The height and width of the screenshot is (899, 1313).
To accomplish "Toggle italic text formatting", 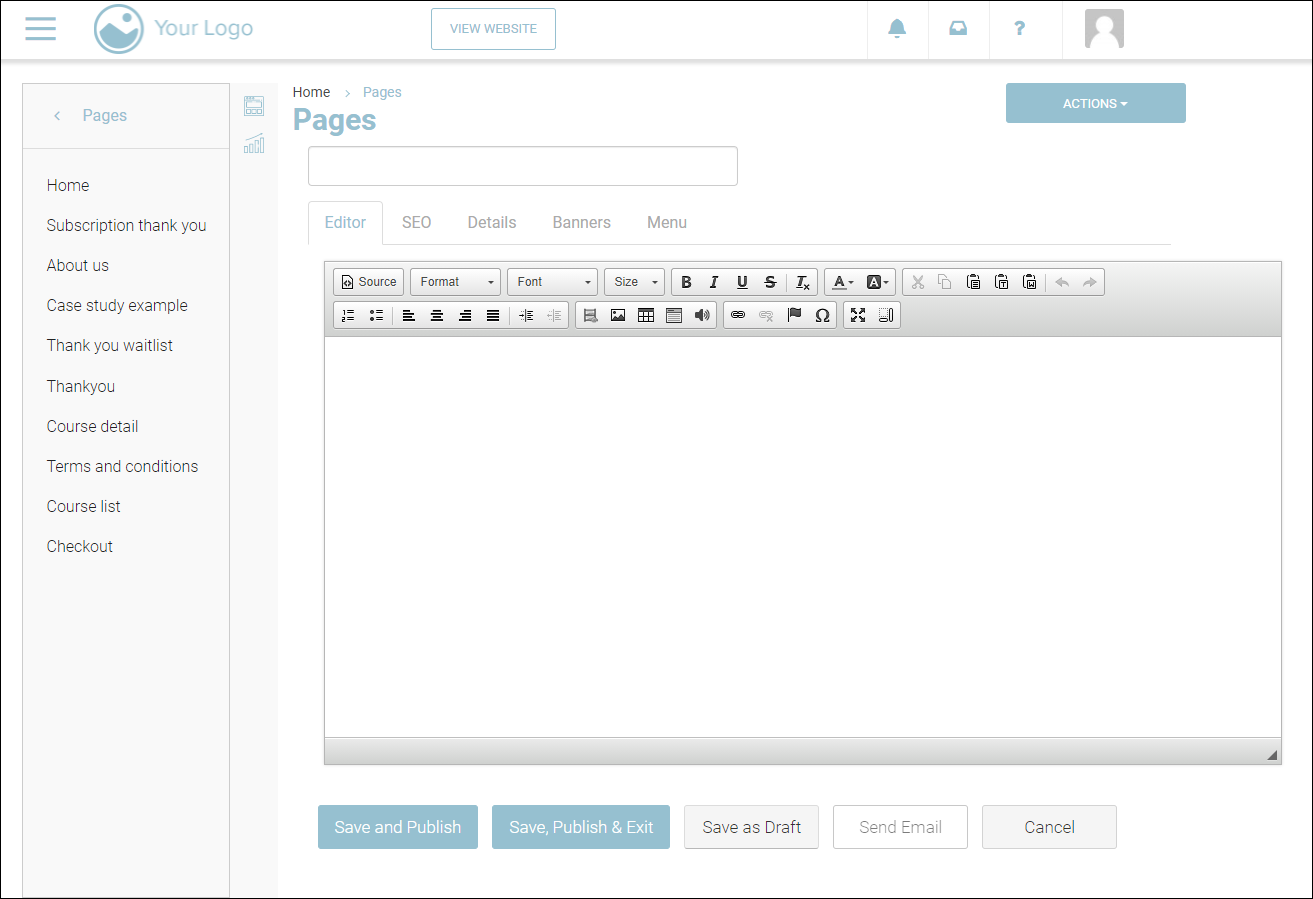I will 714,282.
